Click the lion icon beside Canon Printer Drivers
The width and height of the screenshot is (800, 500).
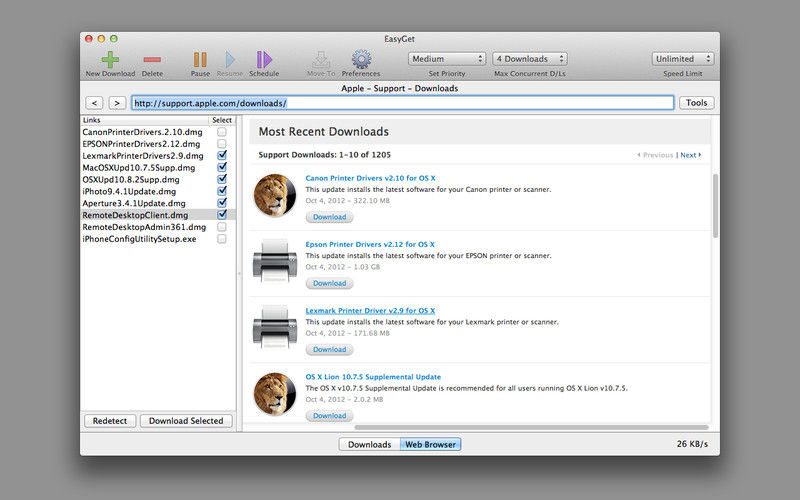click(x=275, y=195)
